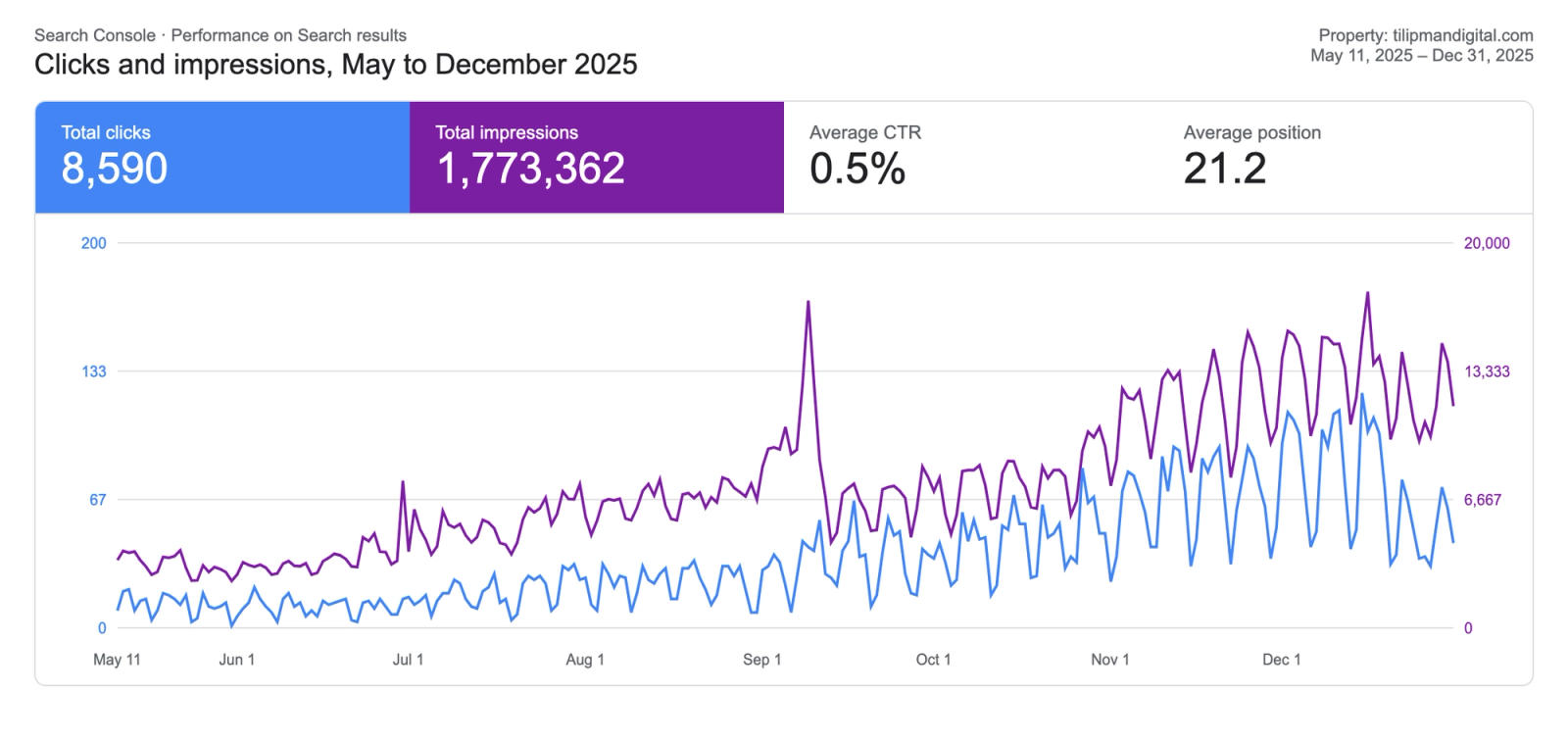Click the purple impressions spike peak after Sep 1
Screen dimensions: 1568x741
pos(808,302)
